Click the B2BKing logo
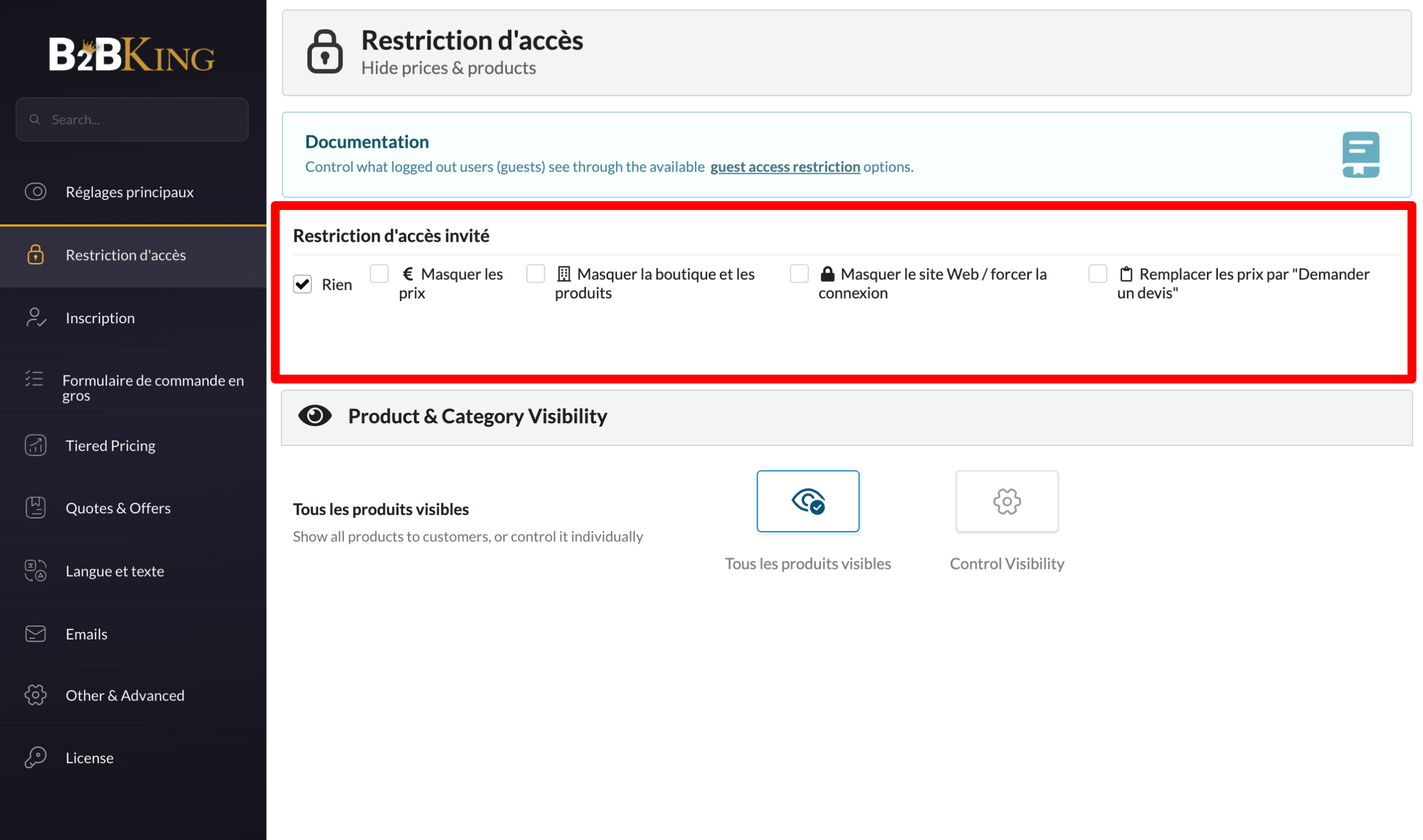 (132, 54)
